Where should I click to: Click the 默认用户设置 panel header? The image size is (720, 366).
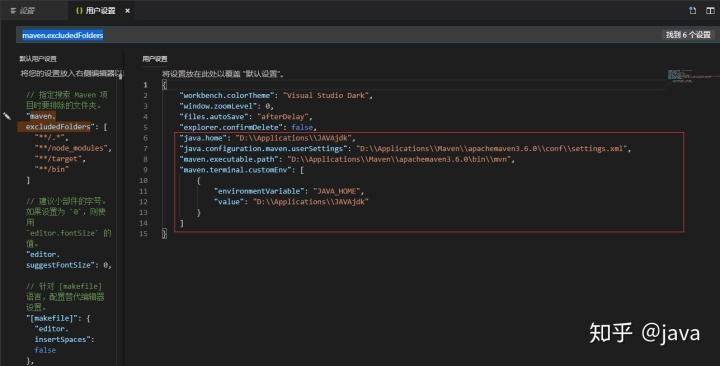[38, 59]
